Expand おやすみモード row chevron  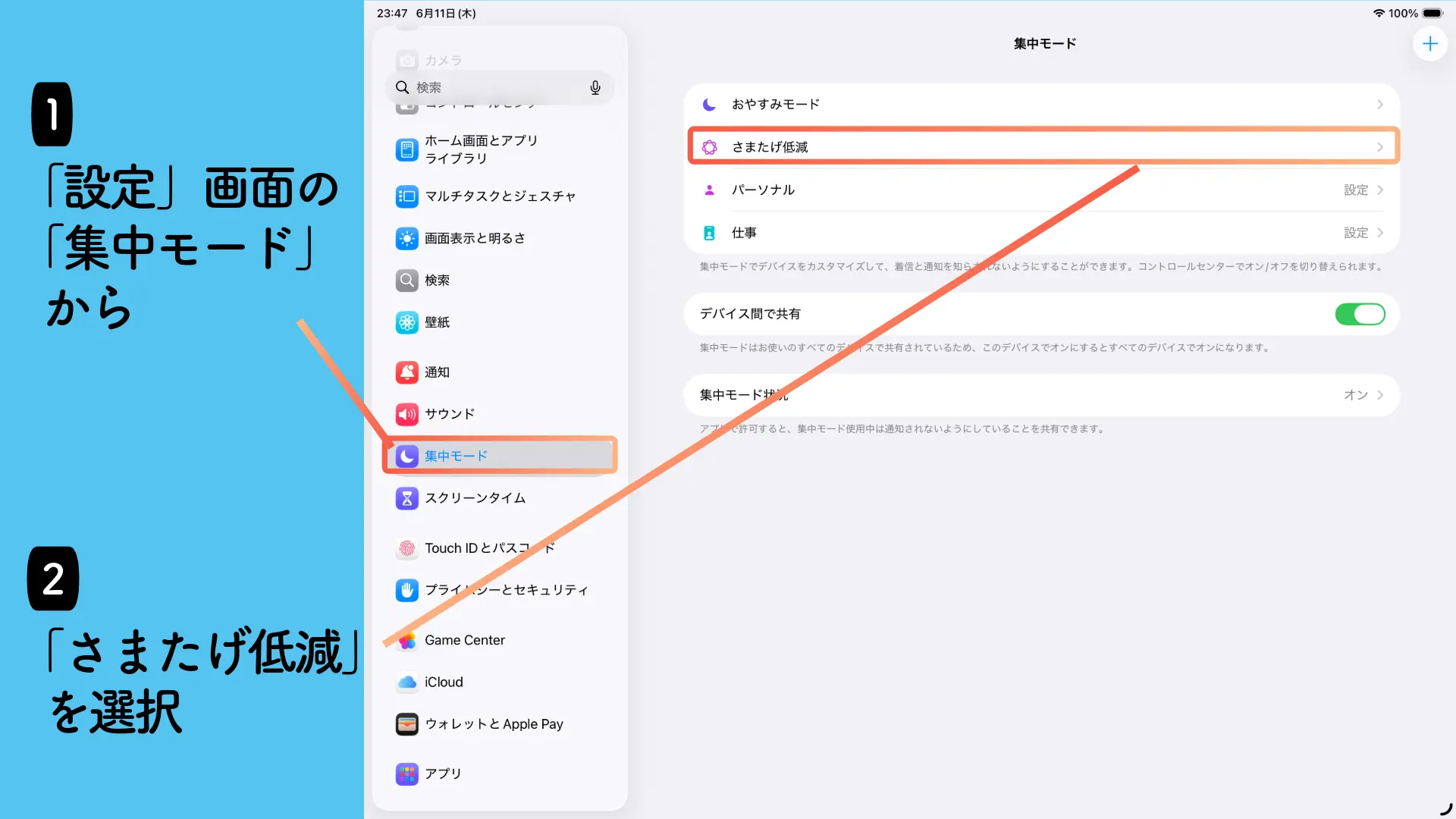pos(1380,105)
